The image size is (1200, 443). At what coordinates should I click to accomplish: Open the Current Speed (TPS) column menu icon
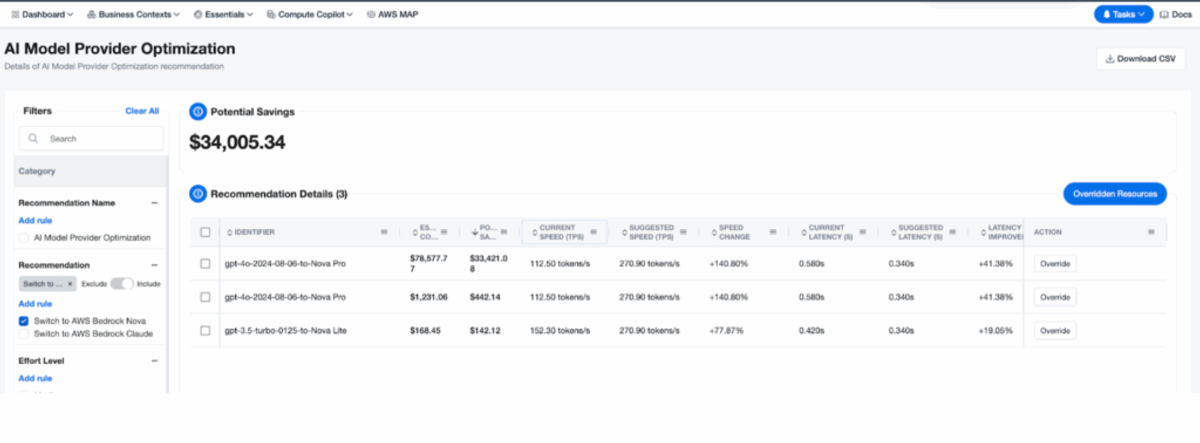point(593,232)
